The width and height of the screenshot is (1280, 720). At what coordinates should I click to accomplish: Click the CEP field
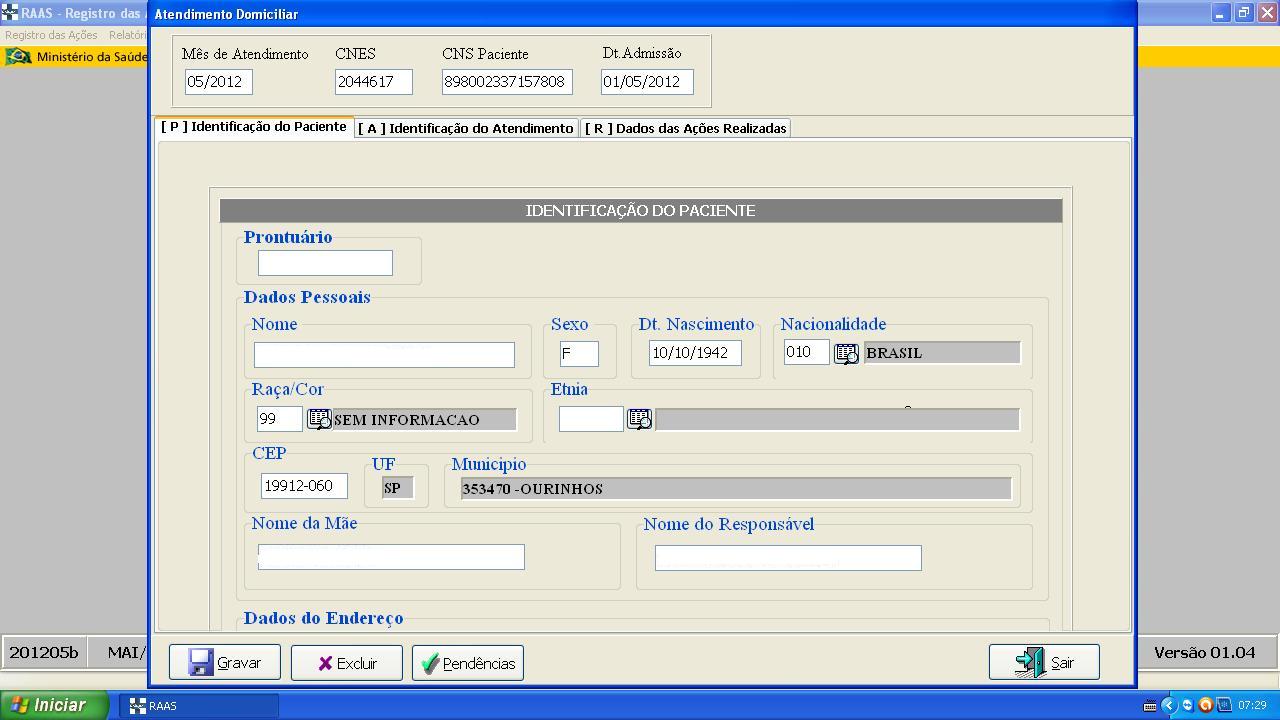(304, 486)
